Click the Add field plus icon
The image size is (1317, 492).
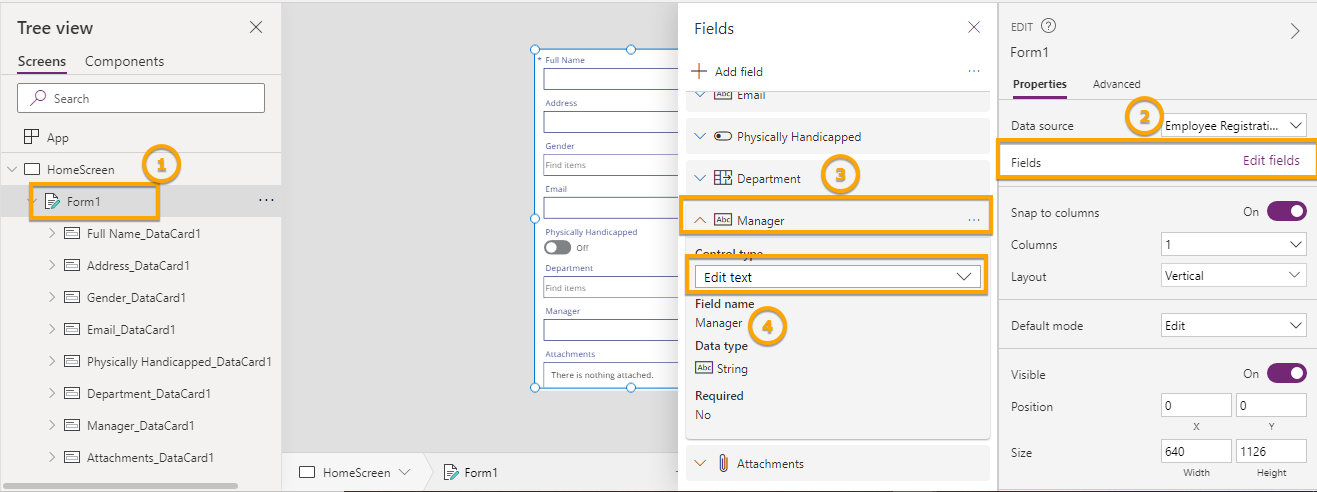700,72
